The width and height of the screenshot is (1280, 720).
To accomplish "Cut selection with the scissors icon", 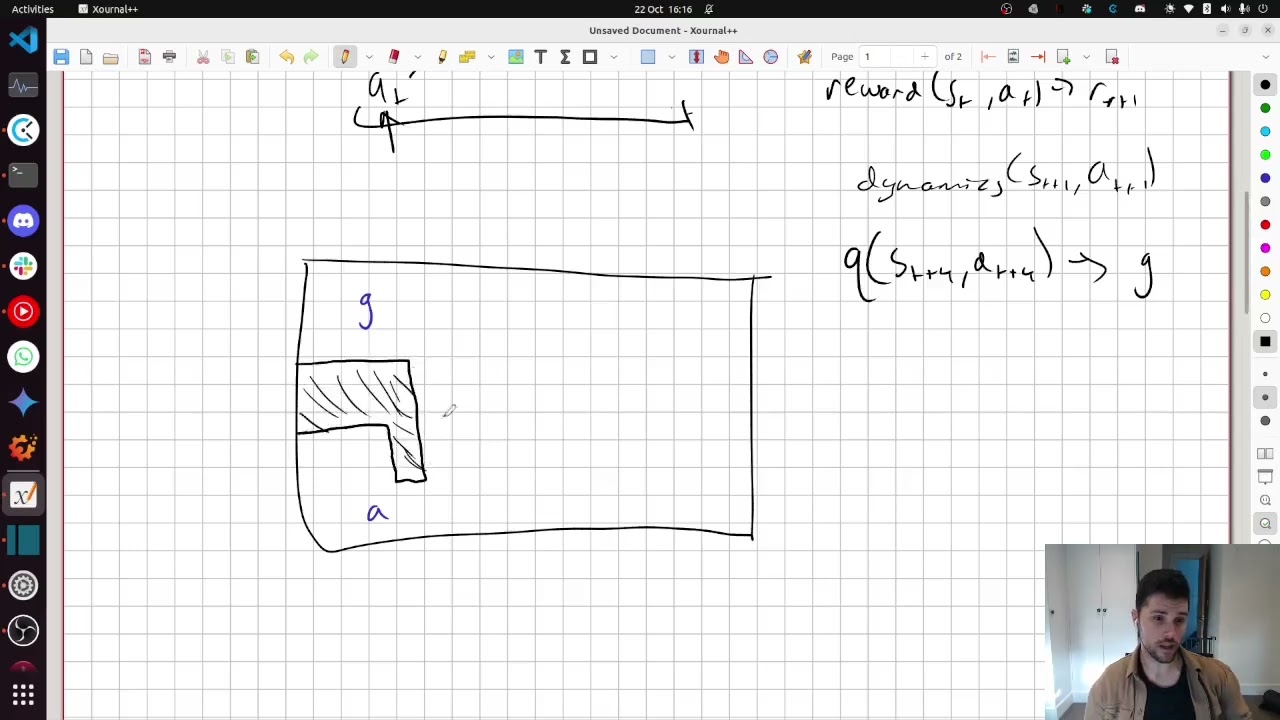I will pos(203,57).
